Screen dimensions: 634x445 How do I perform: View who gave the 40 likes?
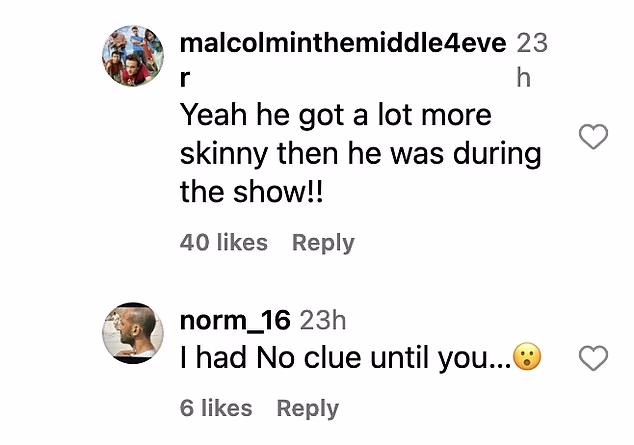tap(224, 243)
